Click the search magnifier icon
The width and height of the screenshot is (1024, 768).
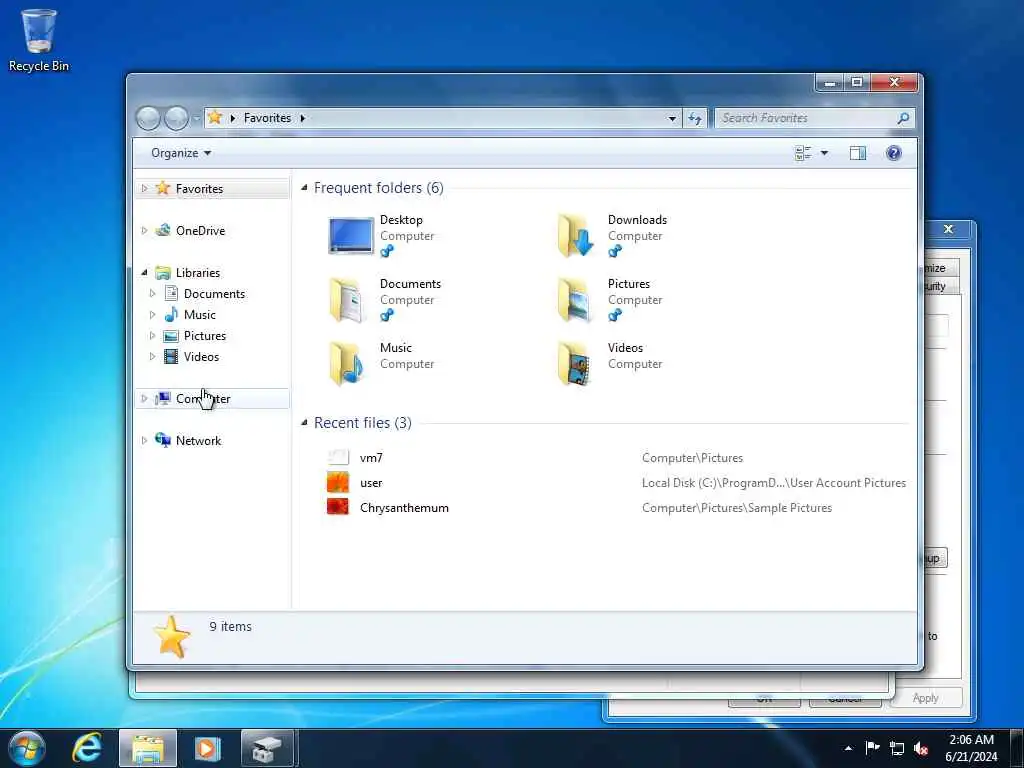pos(903,118)
